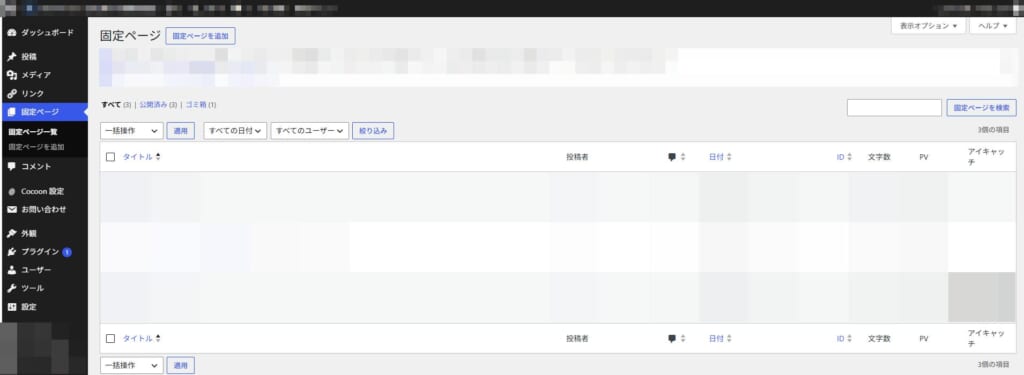Open プラグイン in the sidebar menu
The width and height of the screenshot is (1024, 375).
tap(40, 252)
